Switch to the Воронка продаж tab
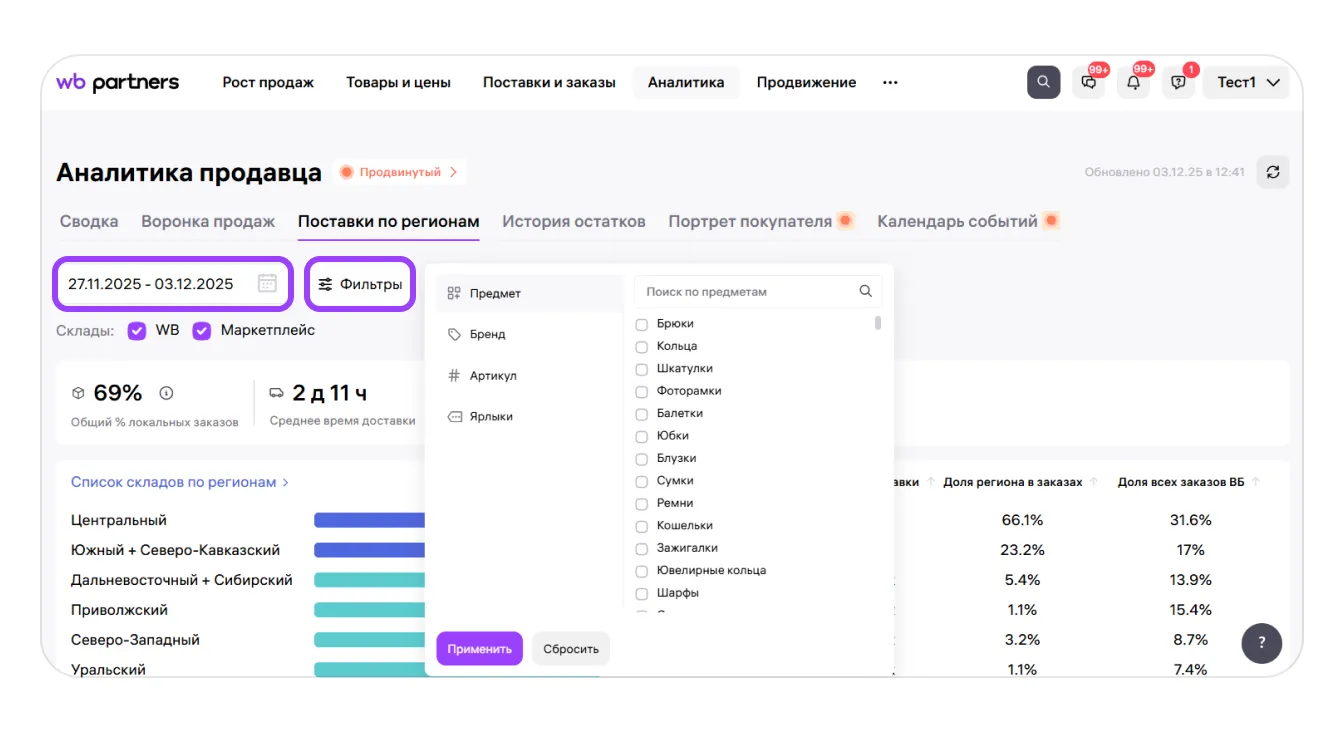The width and height of the screenshot is (1344, 732). point(208,221)
